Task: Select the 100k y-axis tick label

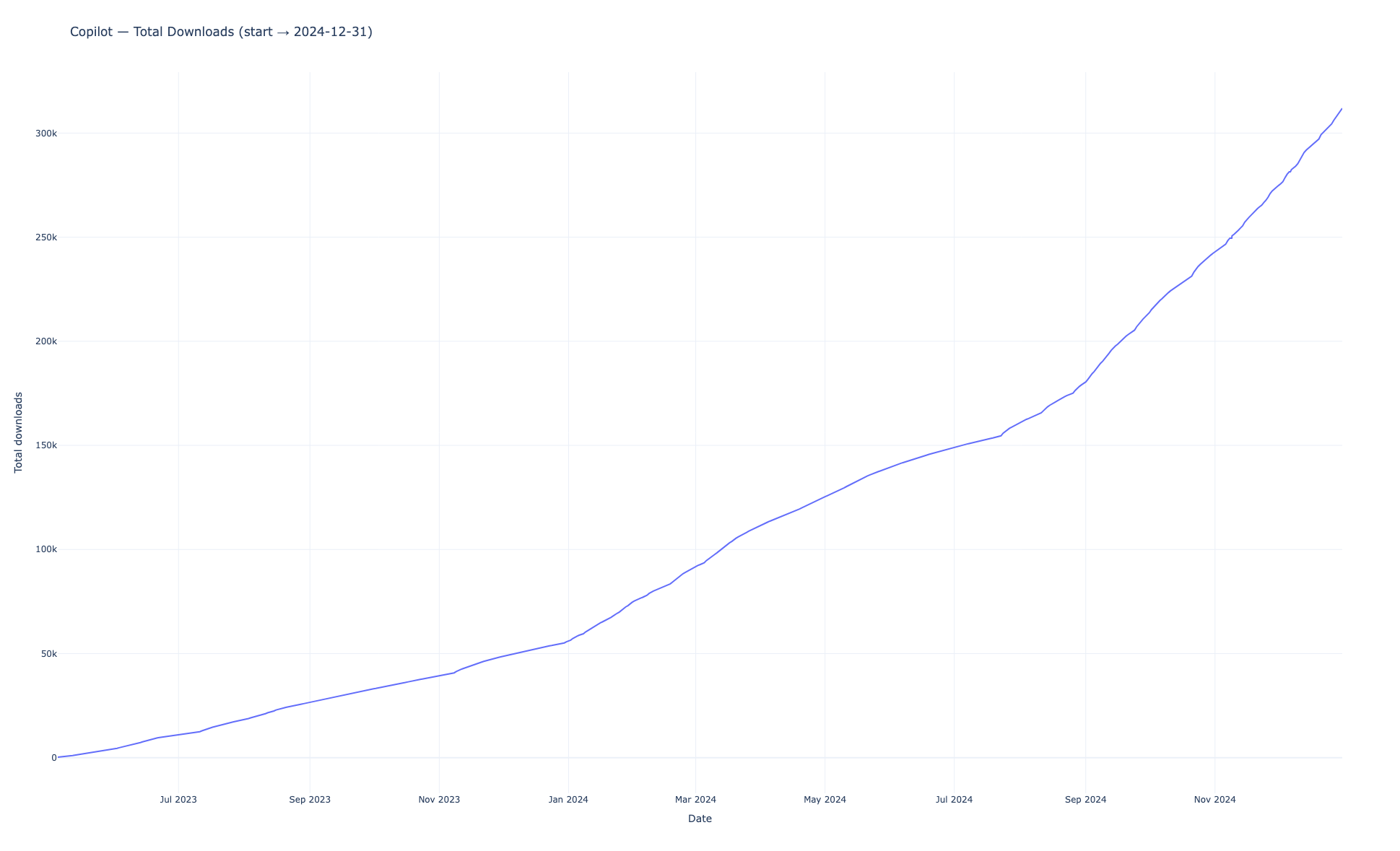Action: pos(46,549)
